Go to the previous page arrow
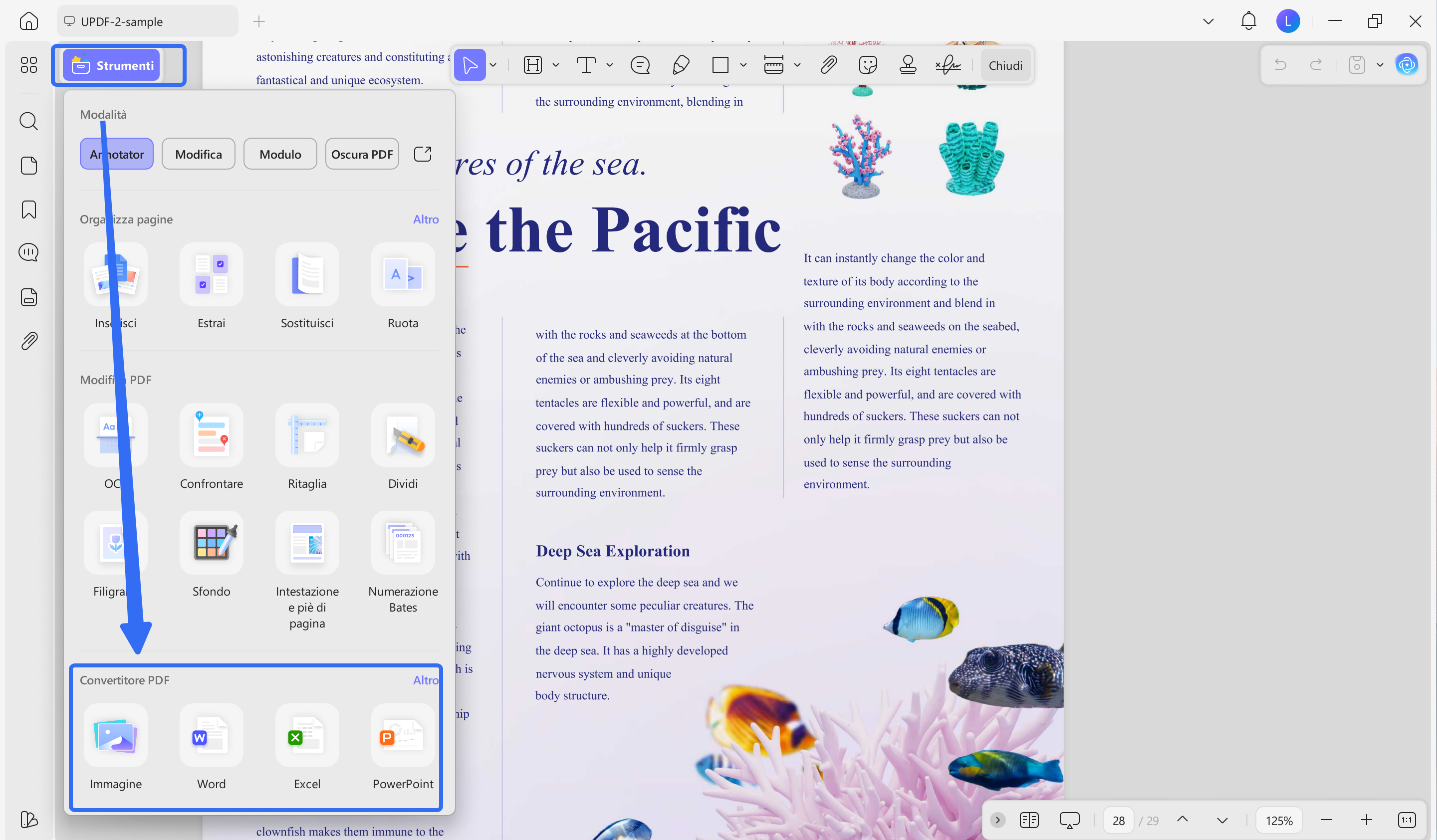The width and height of the screenshot is (1437, 840). coord(1183,820)
